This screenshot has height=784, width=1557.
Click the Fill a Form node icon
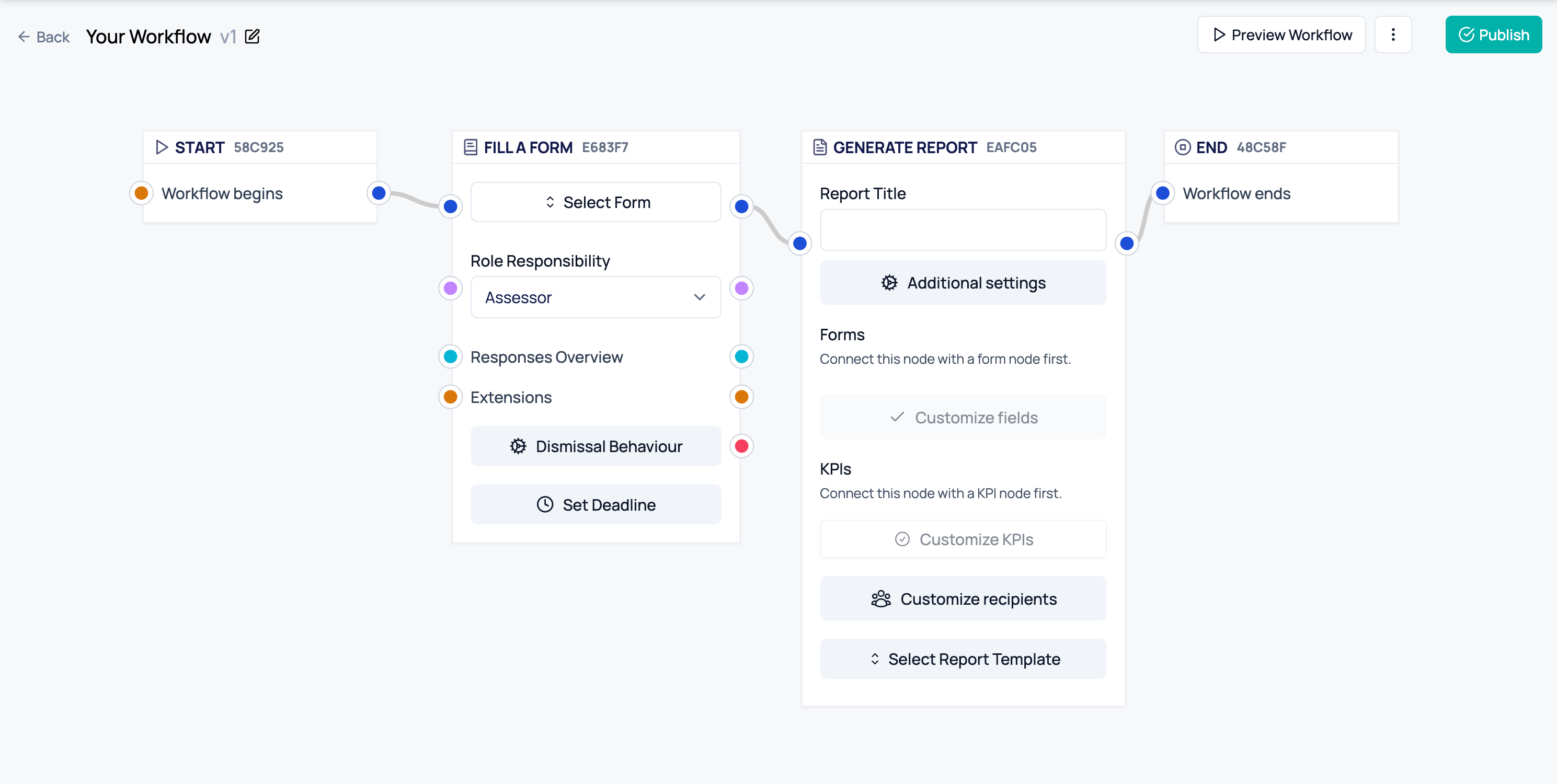coord(470,147)
